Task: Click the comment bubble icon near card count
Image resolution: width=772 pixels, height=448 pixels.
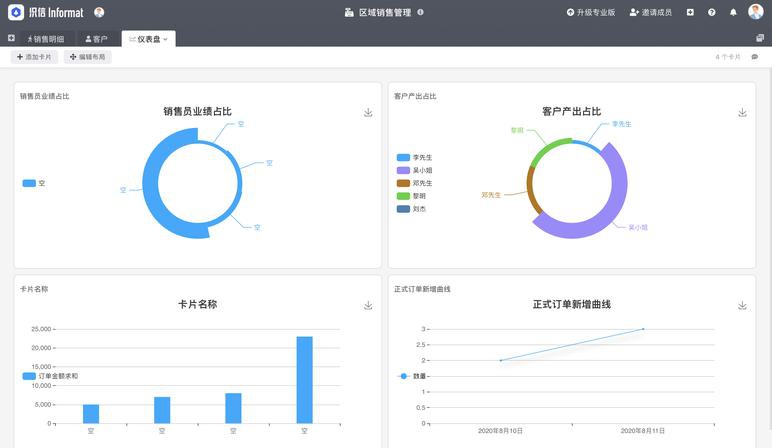Action: click(755, 57)
